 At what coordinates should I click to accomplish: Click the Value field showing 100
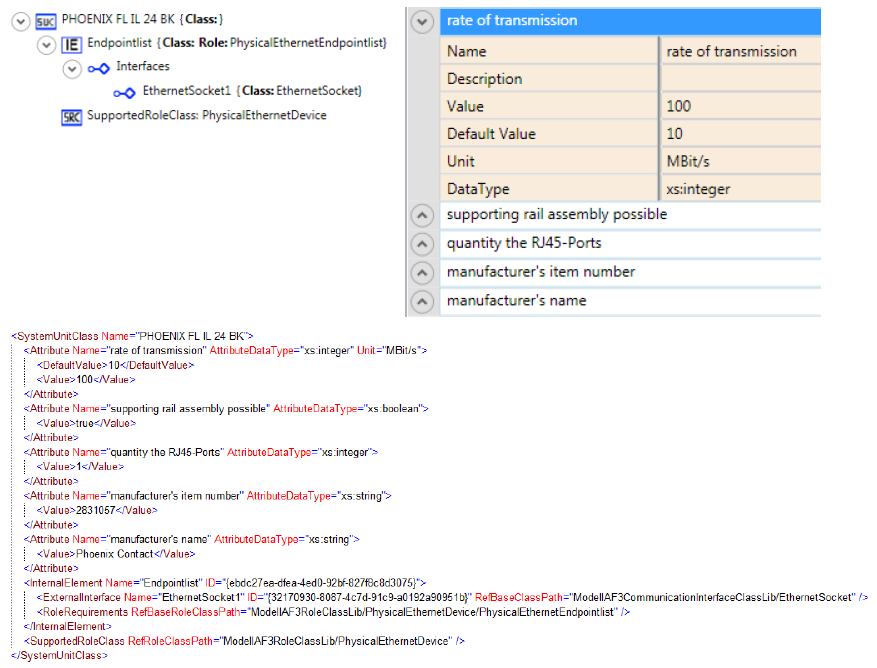click(x=740, y=106)
